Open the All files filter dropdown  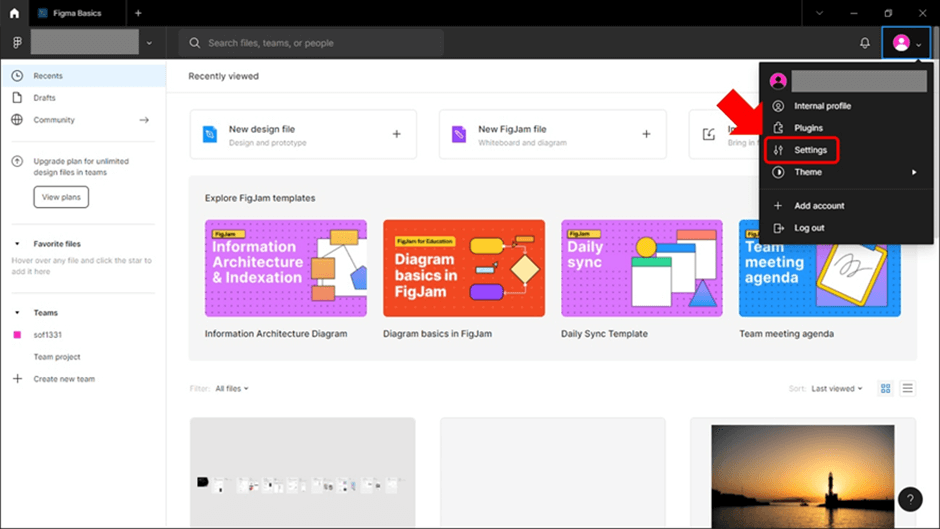232,389
